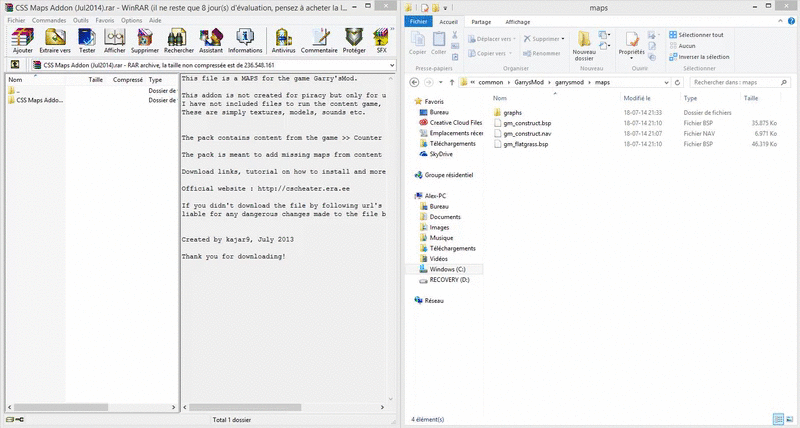
Task: Click the Nouveau dossier ribbon icon
Action: [x=584, y=39]
